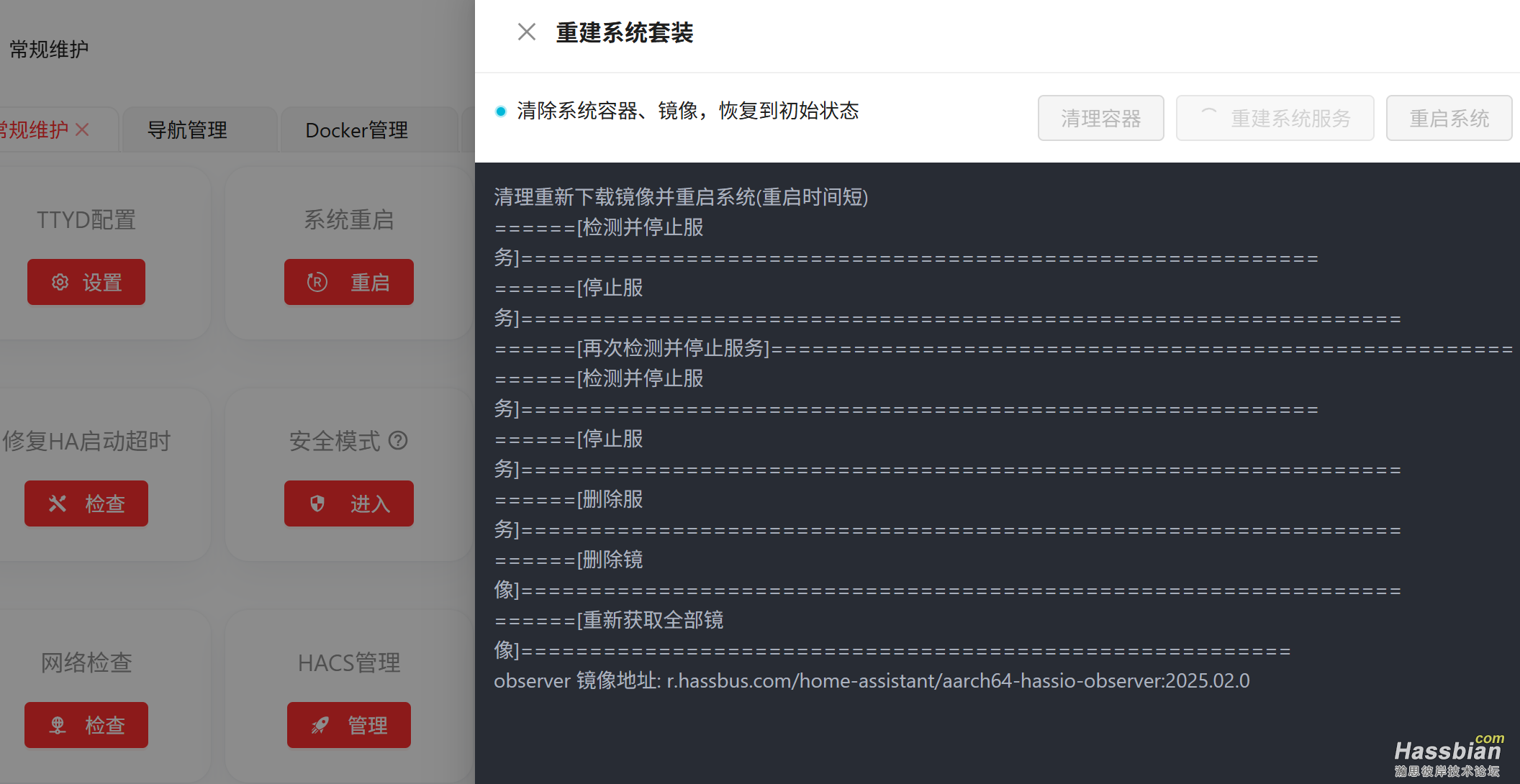Click the observer 镜像地址 log line

click(x=872, y=680)
